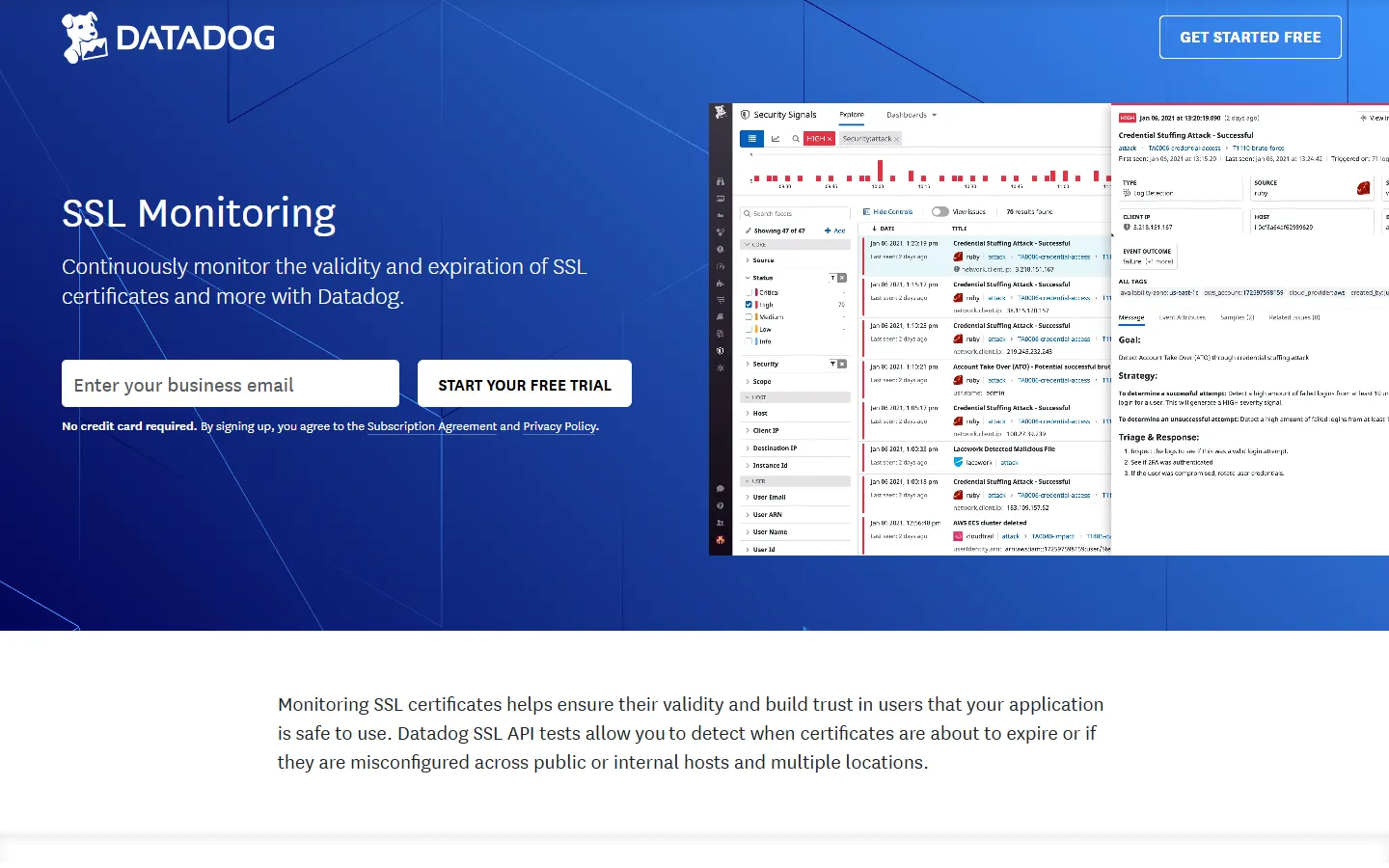The image size is (1389, 868).
Task: Click the Datadog dog icon atop the dark sidebar
Action: pyautogui.click(x=721, y=112)
